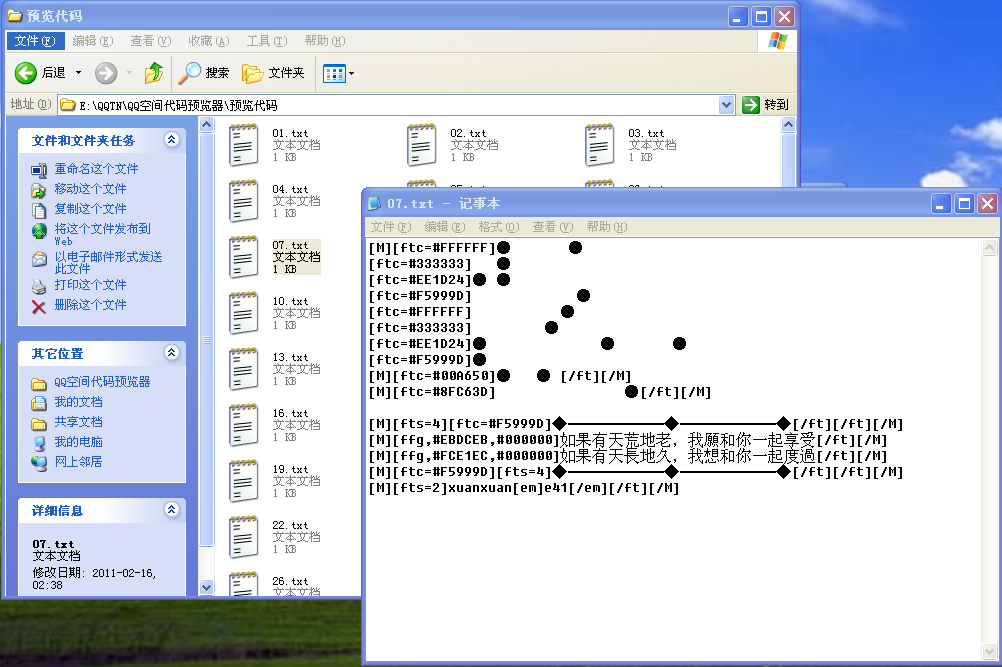Click the delete this file (删除这个文件) task
Image resolution: width=1002 pixels, height=667 pixels.
[x=90, y=305]
